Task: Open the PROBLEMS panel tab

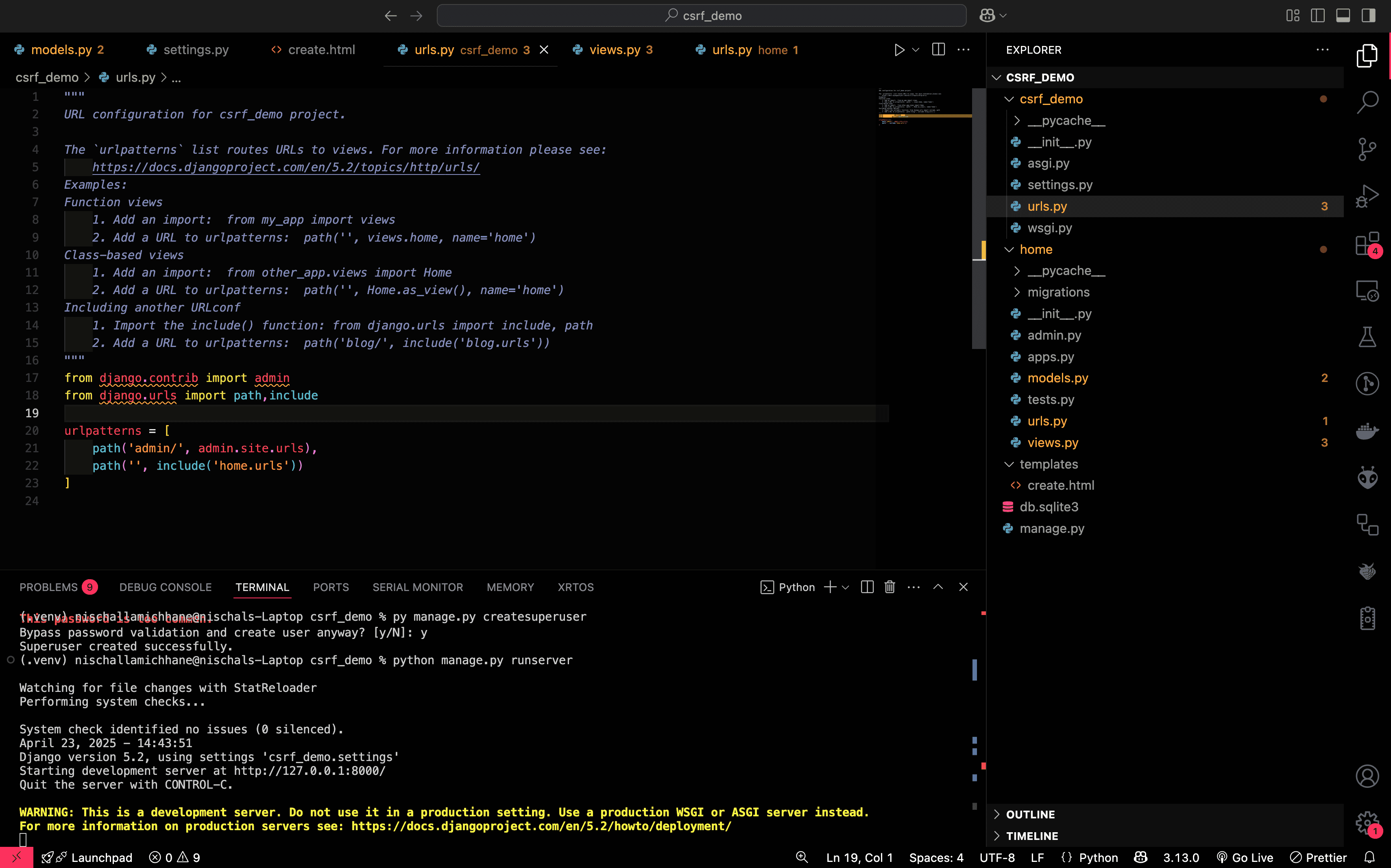Action: click(49, 587)
